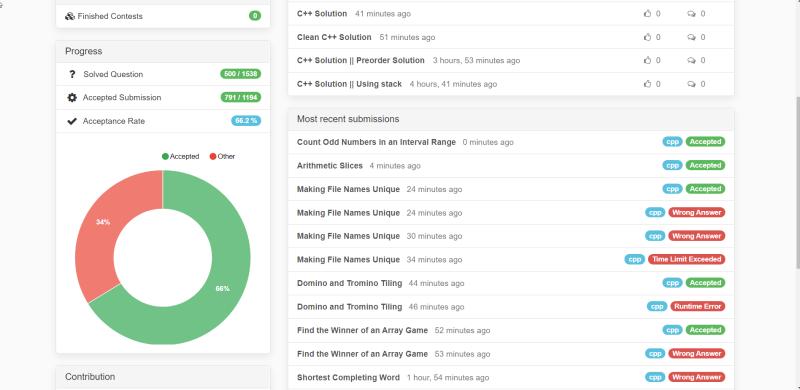Click the Acceptance Rate checkmark icon
This screenshot has height=390, width=800.
72,121
